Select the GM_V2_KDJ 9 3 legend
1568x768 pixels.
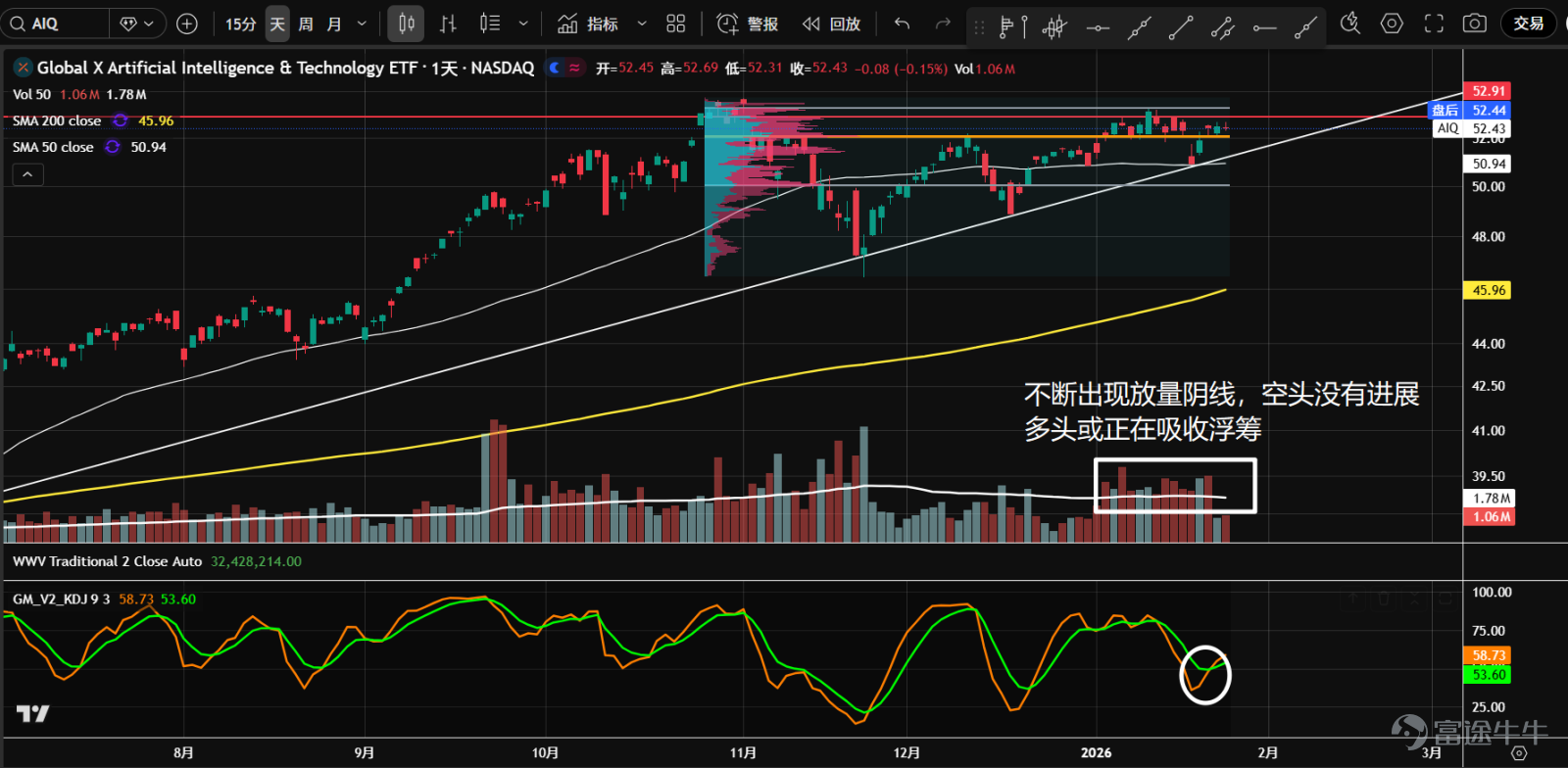62,599
